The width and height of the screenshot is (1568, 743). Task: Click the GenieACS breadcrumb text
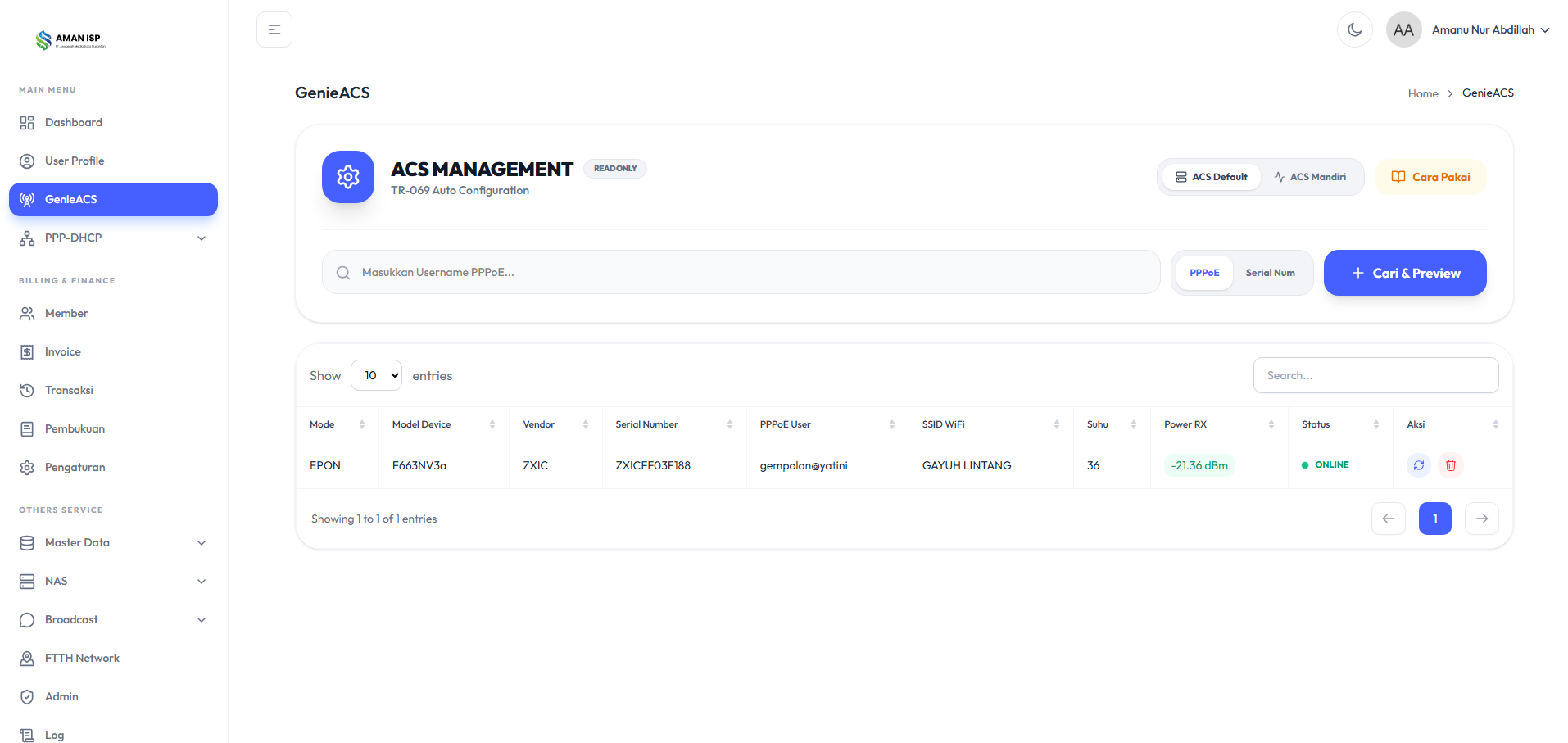(1488, 93)
